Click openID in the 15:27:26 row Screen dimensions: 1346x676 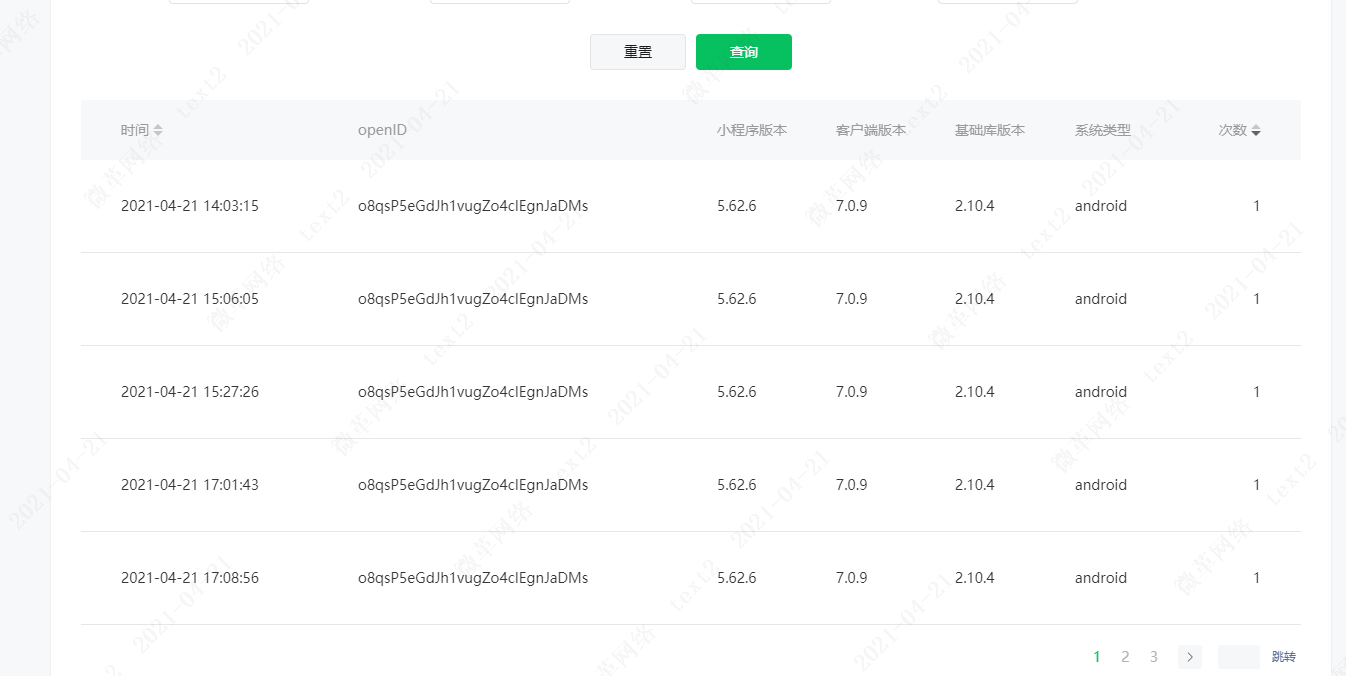pos(473,392)
